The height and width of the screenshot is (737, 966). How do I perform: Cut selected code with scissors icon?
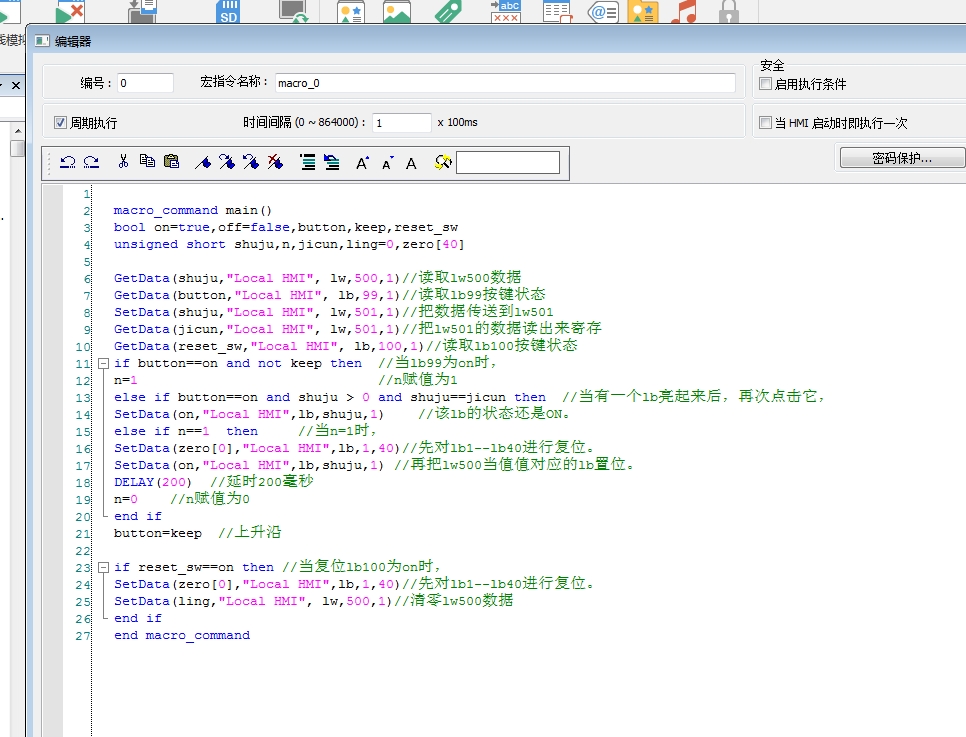[x=123, y=162]
